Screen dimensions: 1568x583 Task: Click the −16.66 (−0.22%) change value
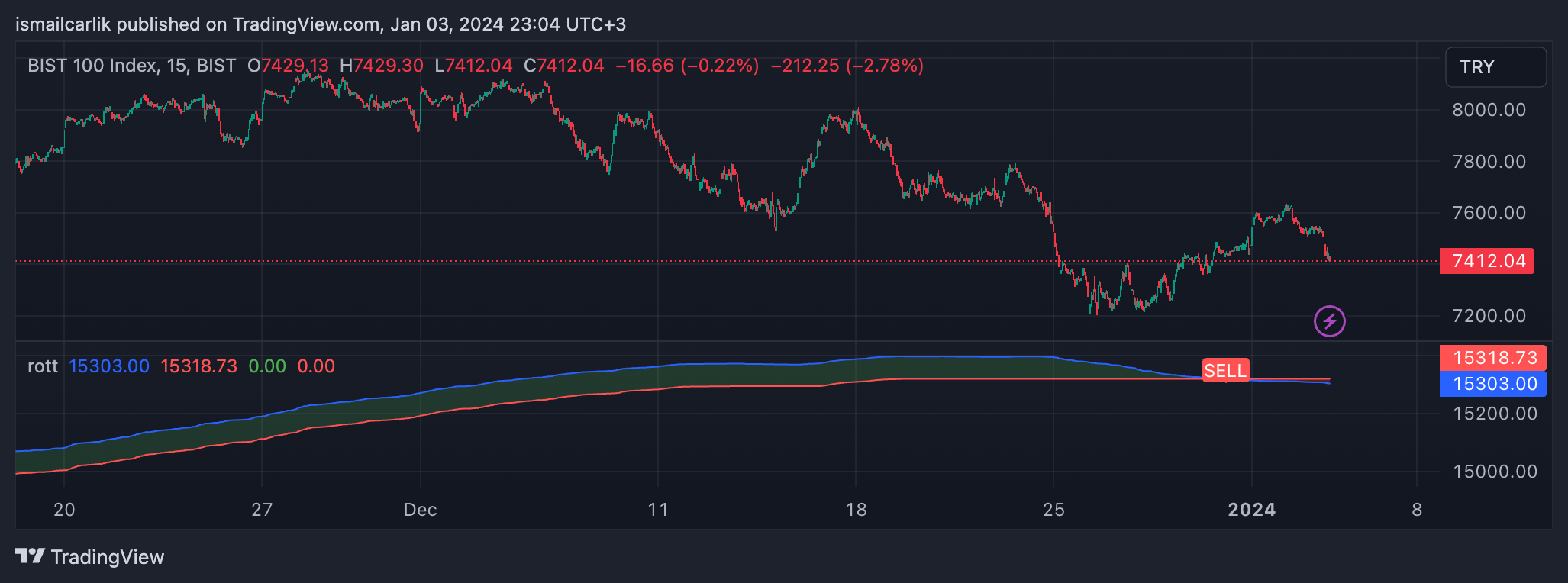coord(687,66)
